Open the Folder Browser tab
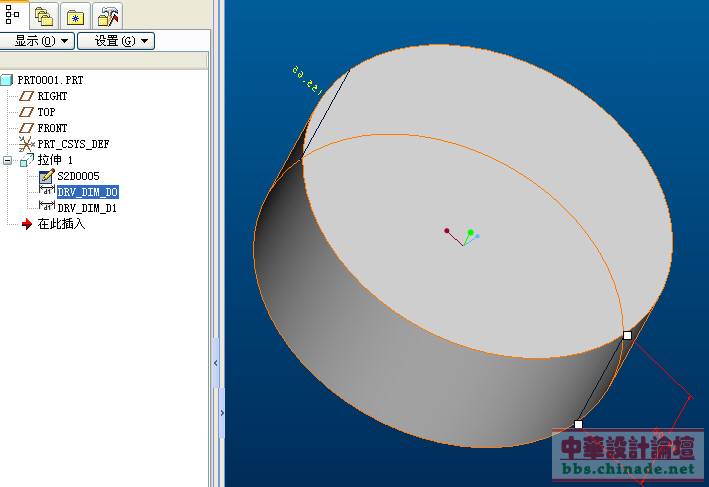The width and height of the screenshot is (709, 487). tap(43, 15)
